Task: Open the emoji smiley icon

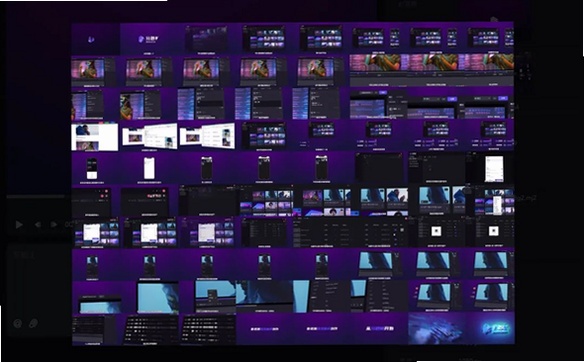Action: click(x=18, y=323)
